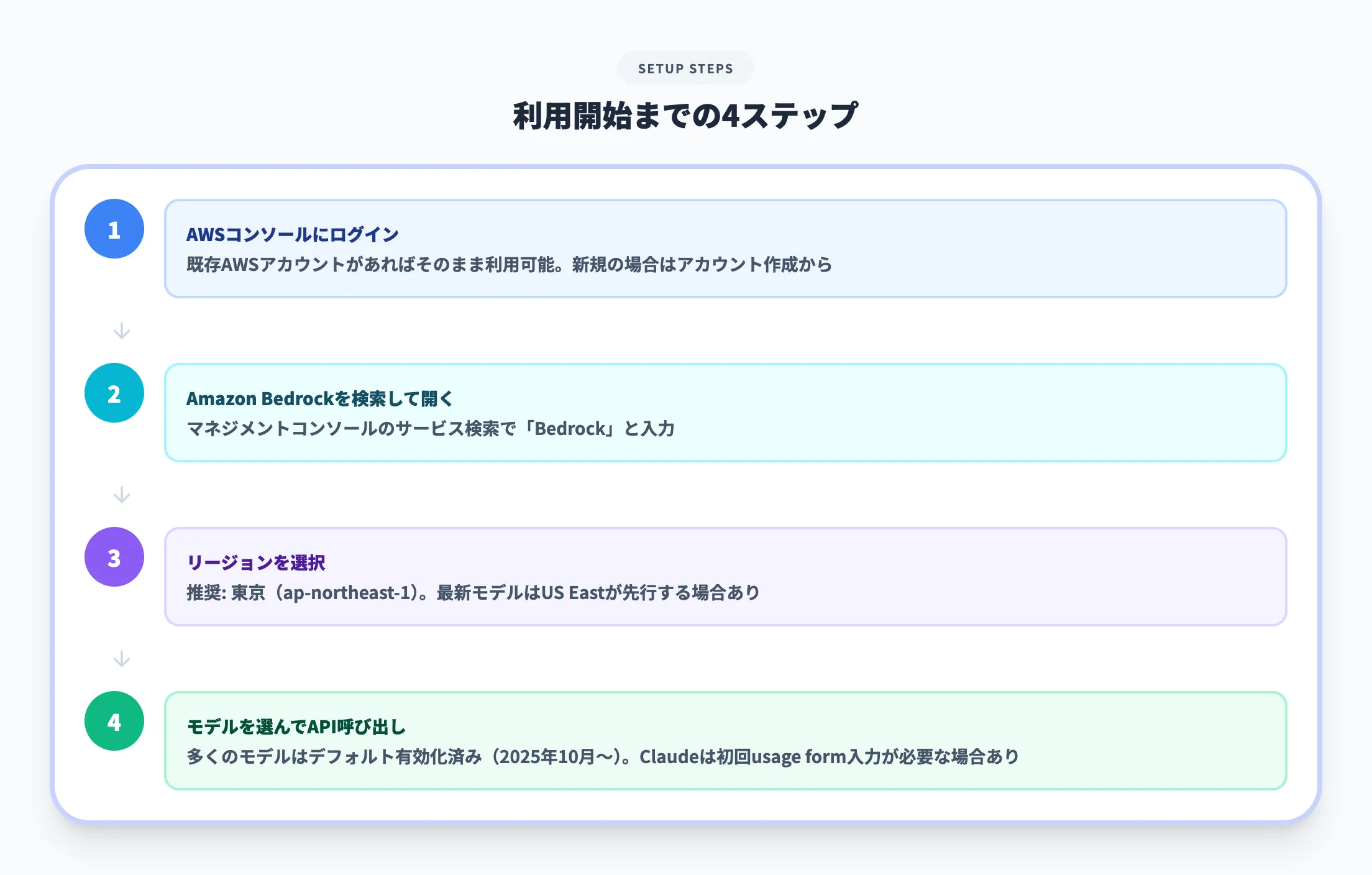Click the arrow between step 3 and 4
The height and width of the screenshot is (875, 1372).
[122, 660]
